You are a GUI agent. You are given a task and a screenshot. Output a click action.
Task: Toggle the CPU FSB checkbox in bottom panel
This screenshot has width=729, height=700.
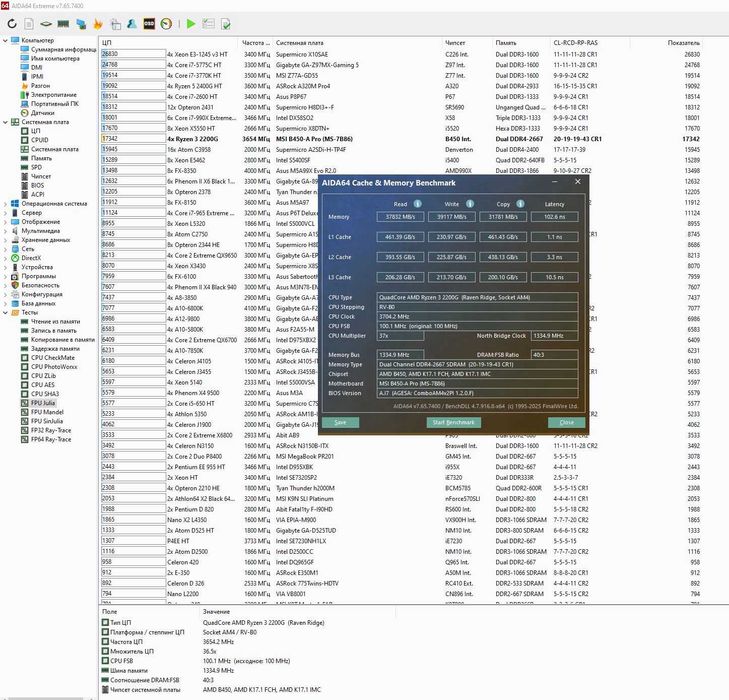coord(105,660)
